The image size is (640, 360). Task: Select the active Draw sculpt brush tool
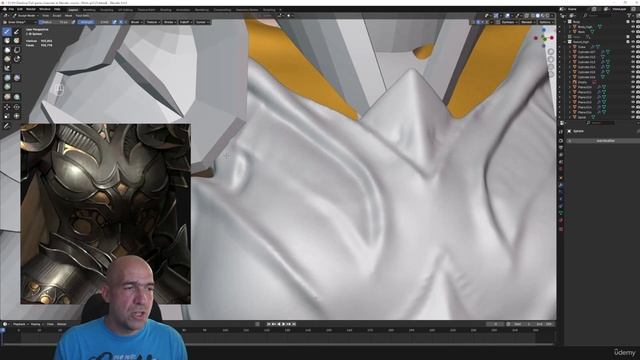[7, 31]
